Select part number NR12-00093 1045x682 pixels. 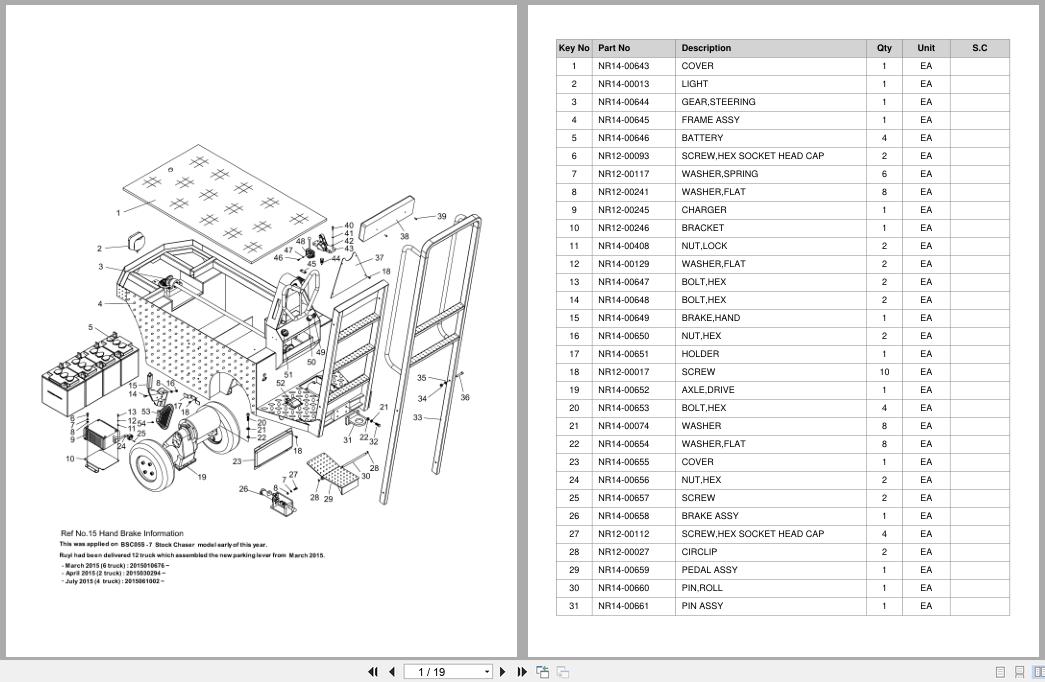tap(623, 156)
